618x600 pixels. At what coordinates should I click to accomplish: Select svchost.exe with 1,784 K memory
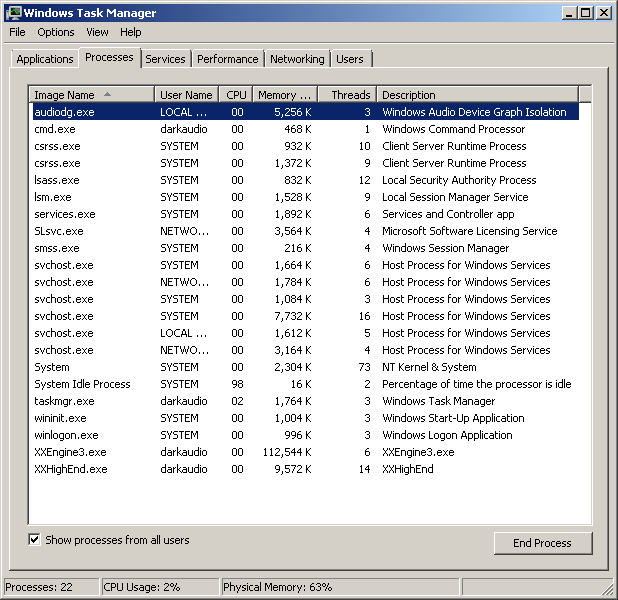coord(304,282)
